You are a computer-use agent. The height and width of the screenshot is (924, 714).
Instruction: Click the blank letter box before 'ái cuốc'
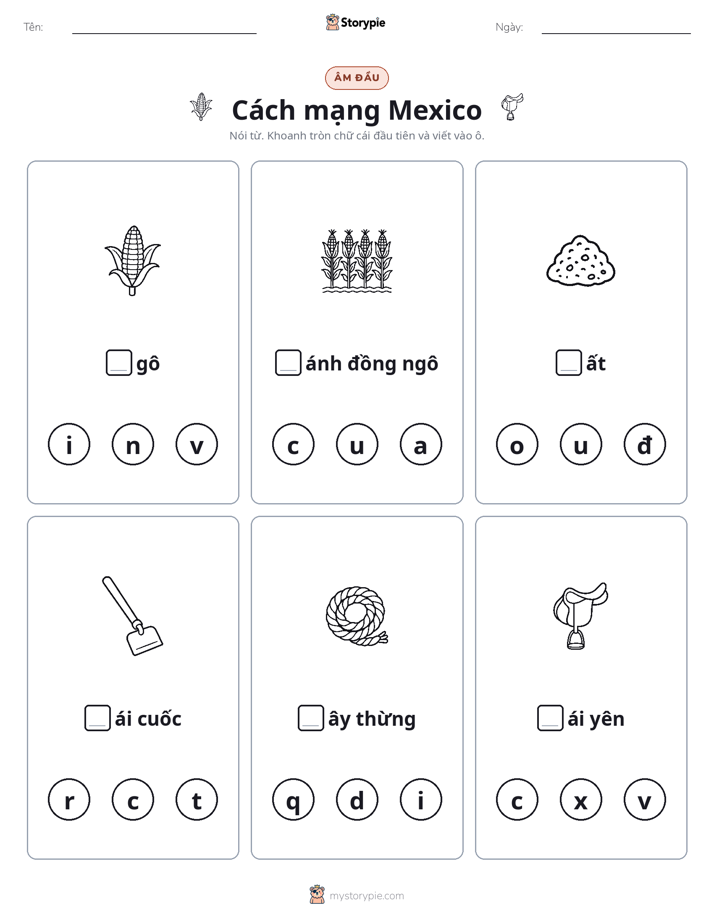pos(97,718)
